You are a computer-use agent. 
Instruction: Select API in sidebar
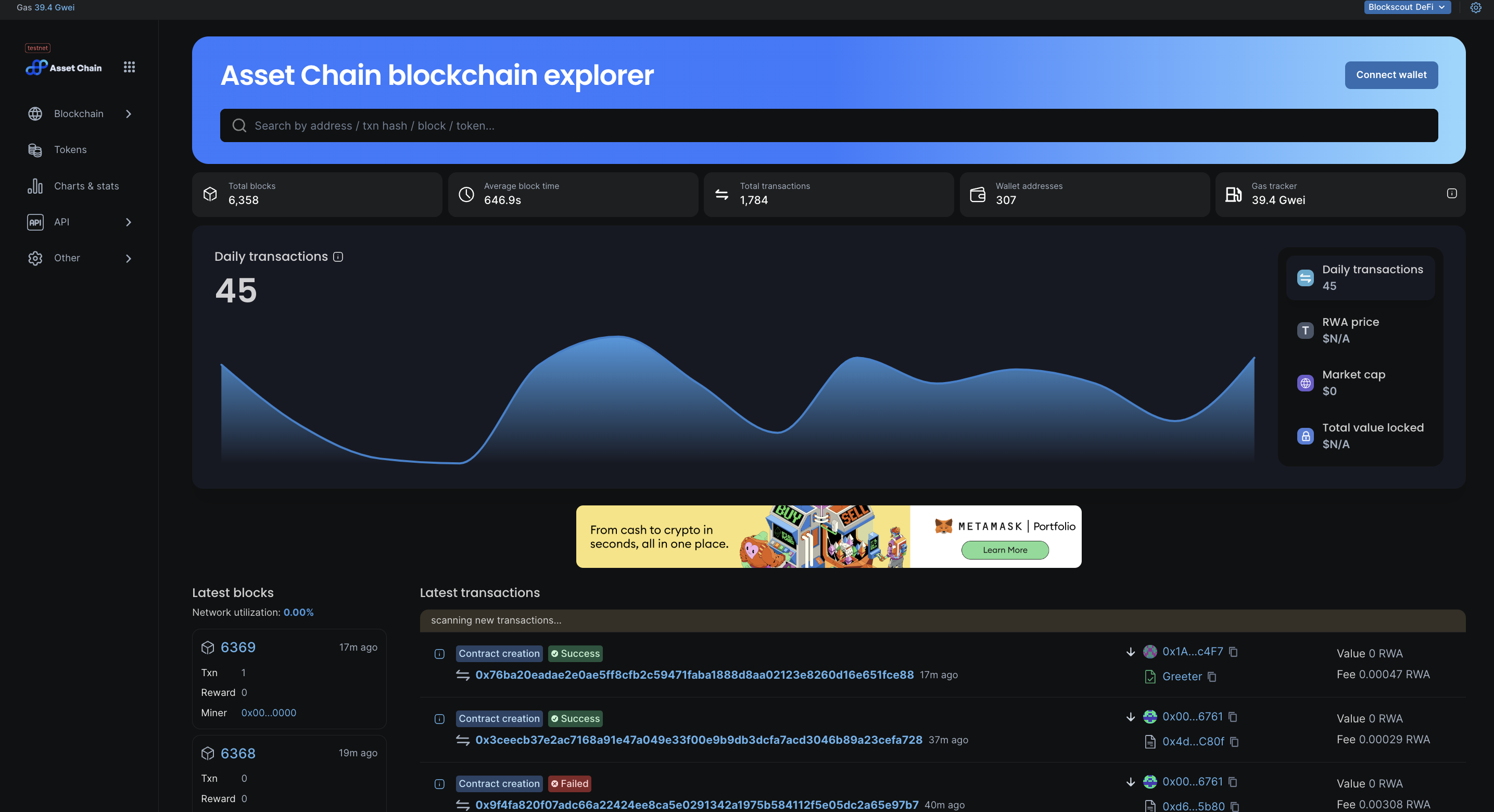61,222
